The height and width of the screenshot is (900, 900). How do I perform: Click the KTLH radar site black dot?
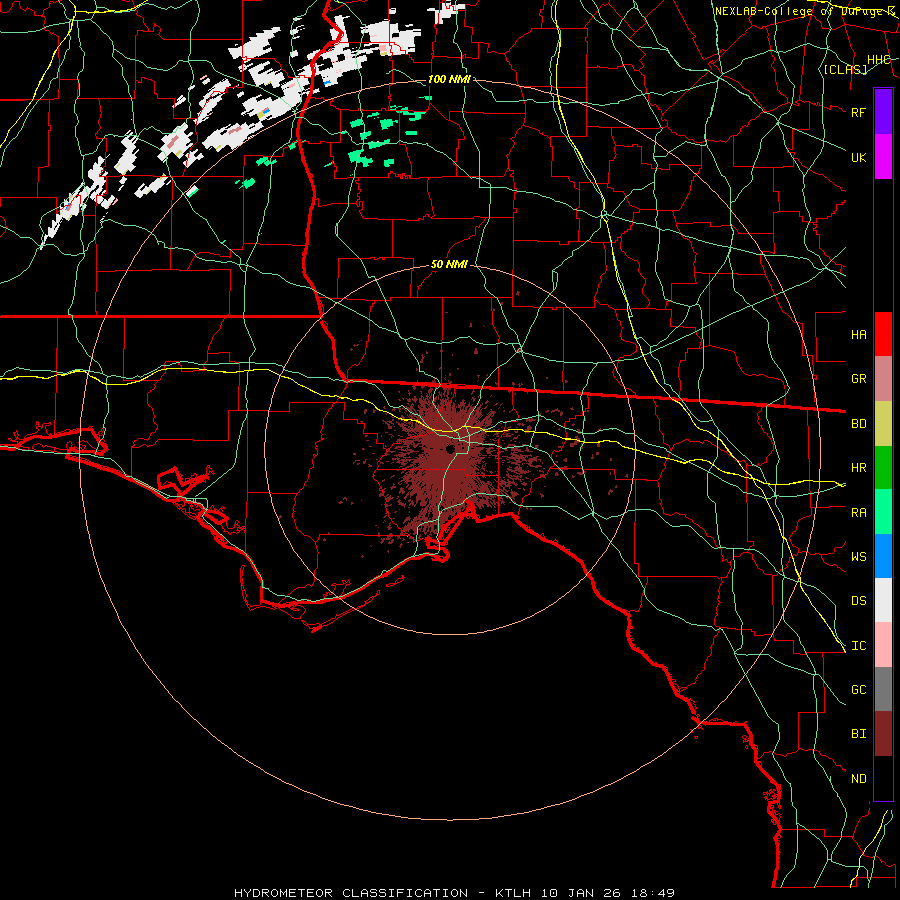point(451,449)
